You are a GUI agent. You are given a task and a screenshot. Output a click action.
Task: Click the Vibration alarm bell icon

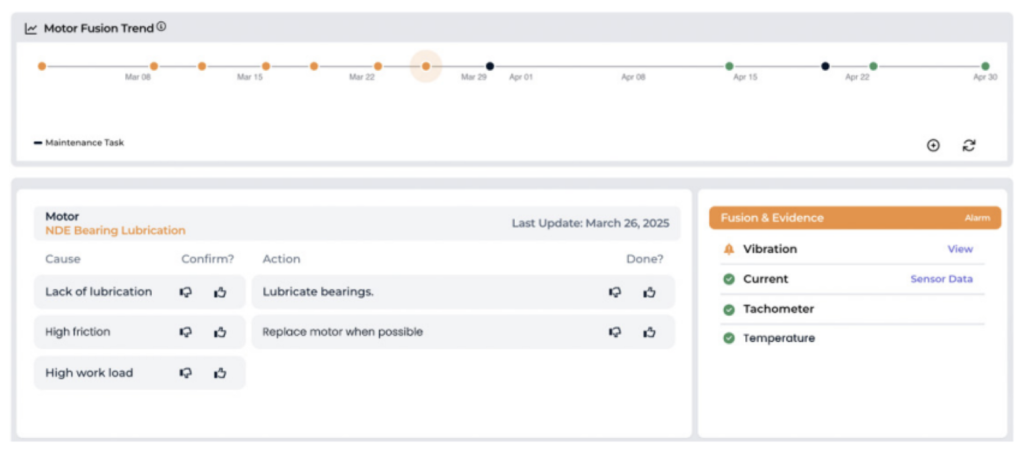pos(729,249)
